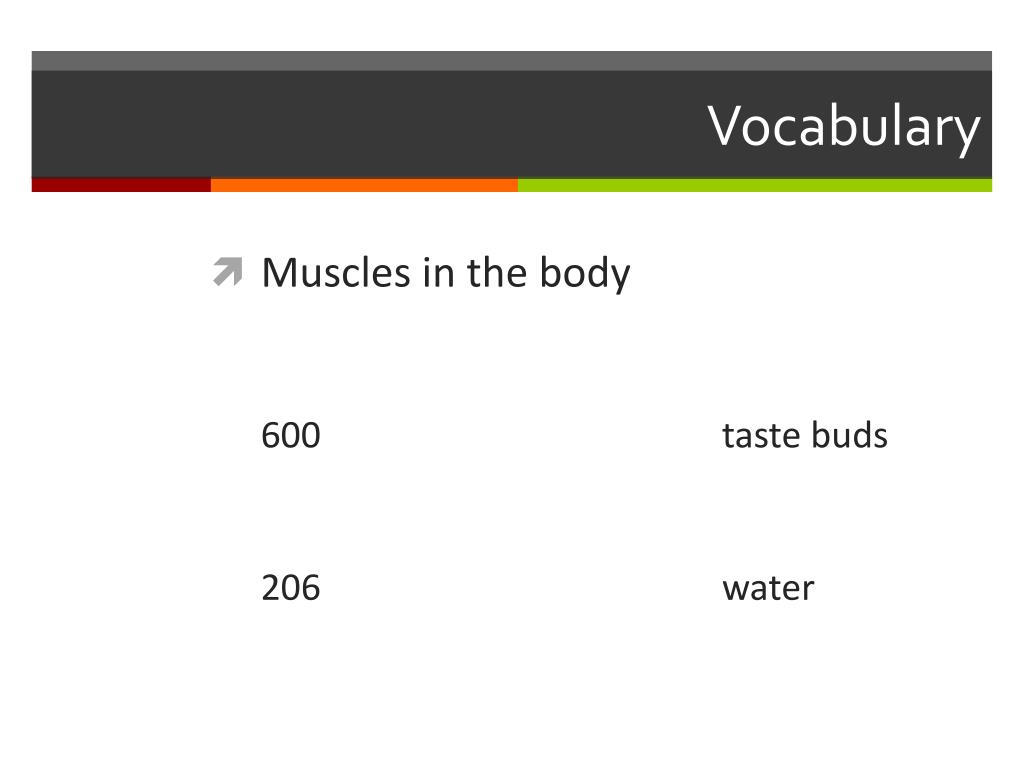Click the word Muscles in the bullet
Viewport: 1024px width, 768px height.
point(336,272)
